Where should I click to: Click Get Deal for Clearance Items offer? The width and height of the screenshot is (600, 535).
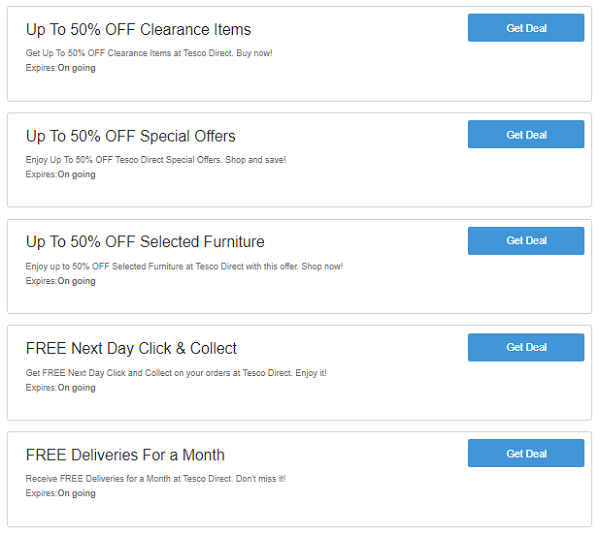point(526,28)
